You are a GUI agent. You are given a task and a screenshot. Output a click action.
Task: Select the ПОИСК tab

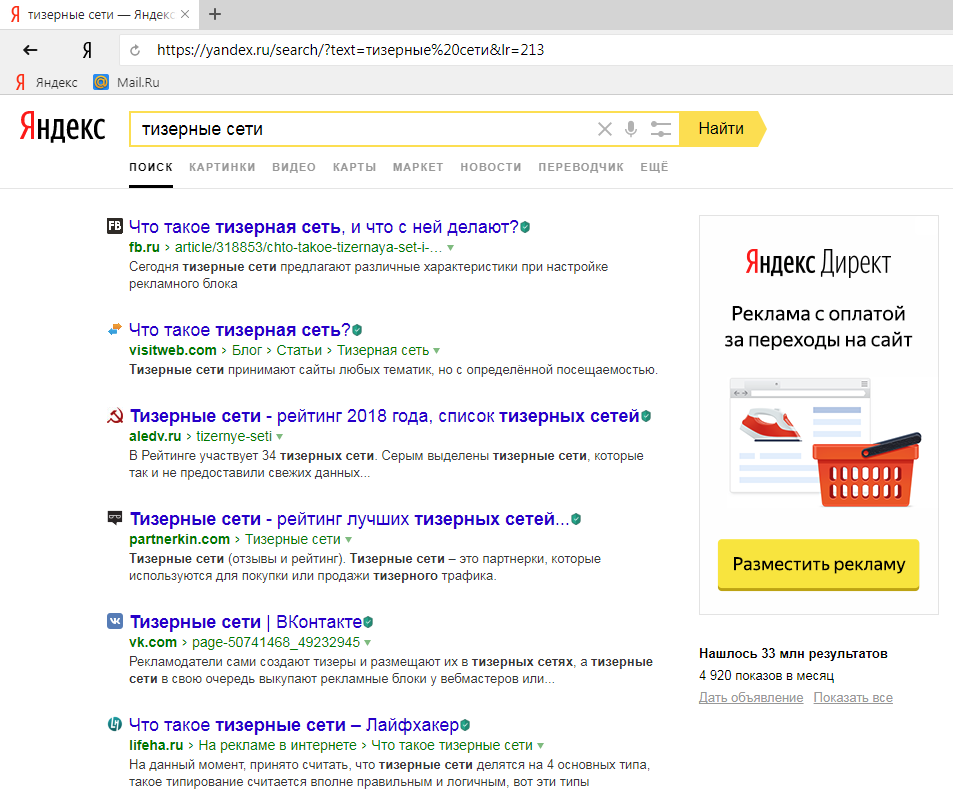[x=151, y=167]
